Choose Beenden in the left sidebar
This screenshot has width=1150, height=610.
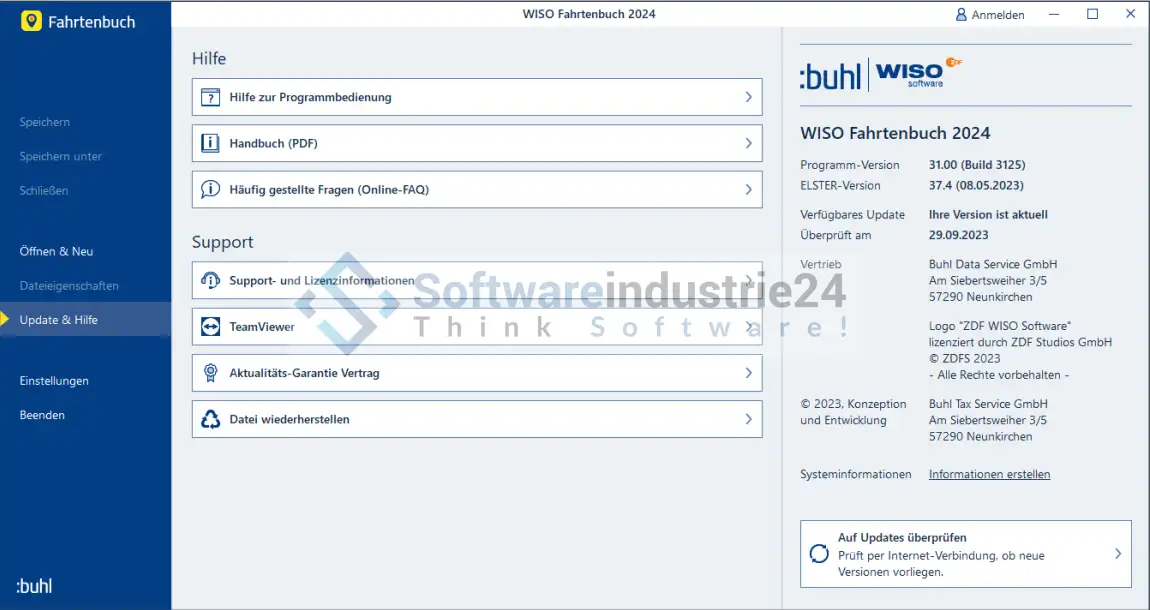point(42,415)
